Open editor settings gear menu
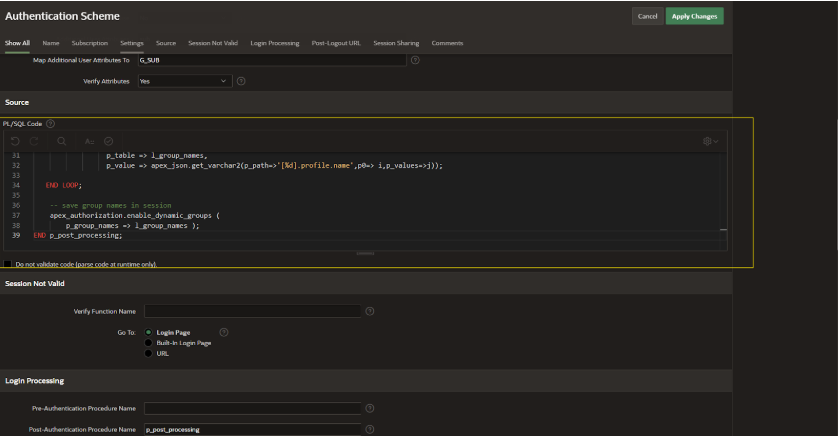The width and height of the screenshot is (838, 436). click(x=710, y=141)
